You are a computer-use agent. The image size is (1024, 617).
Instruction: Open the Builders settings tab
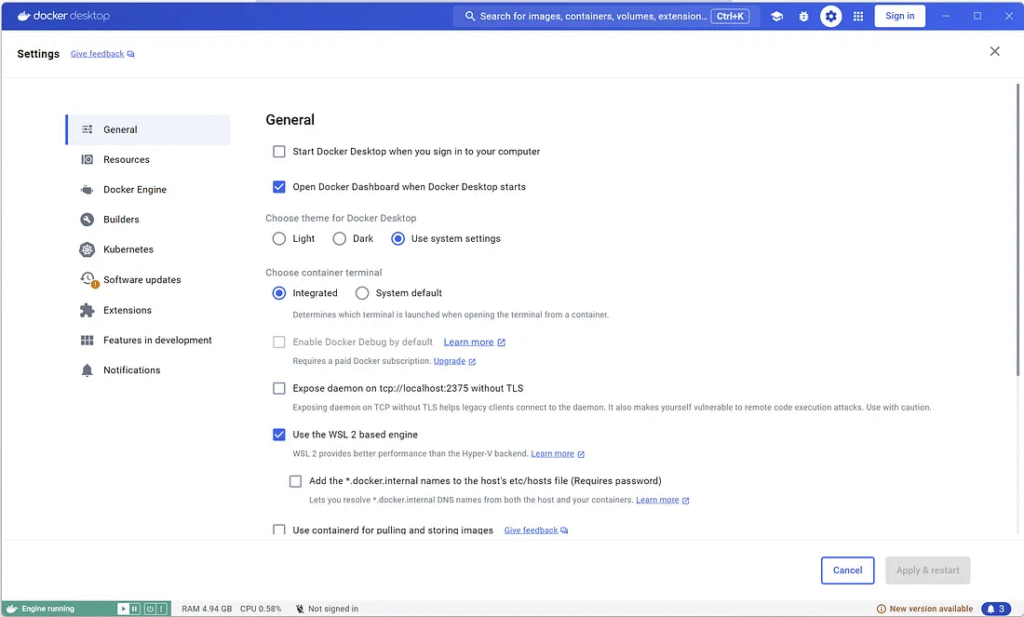(148, 219)
